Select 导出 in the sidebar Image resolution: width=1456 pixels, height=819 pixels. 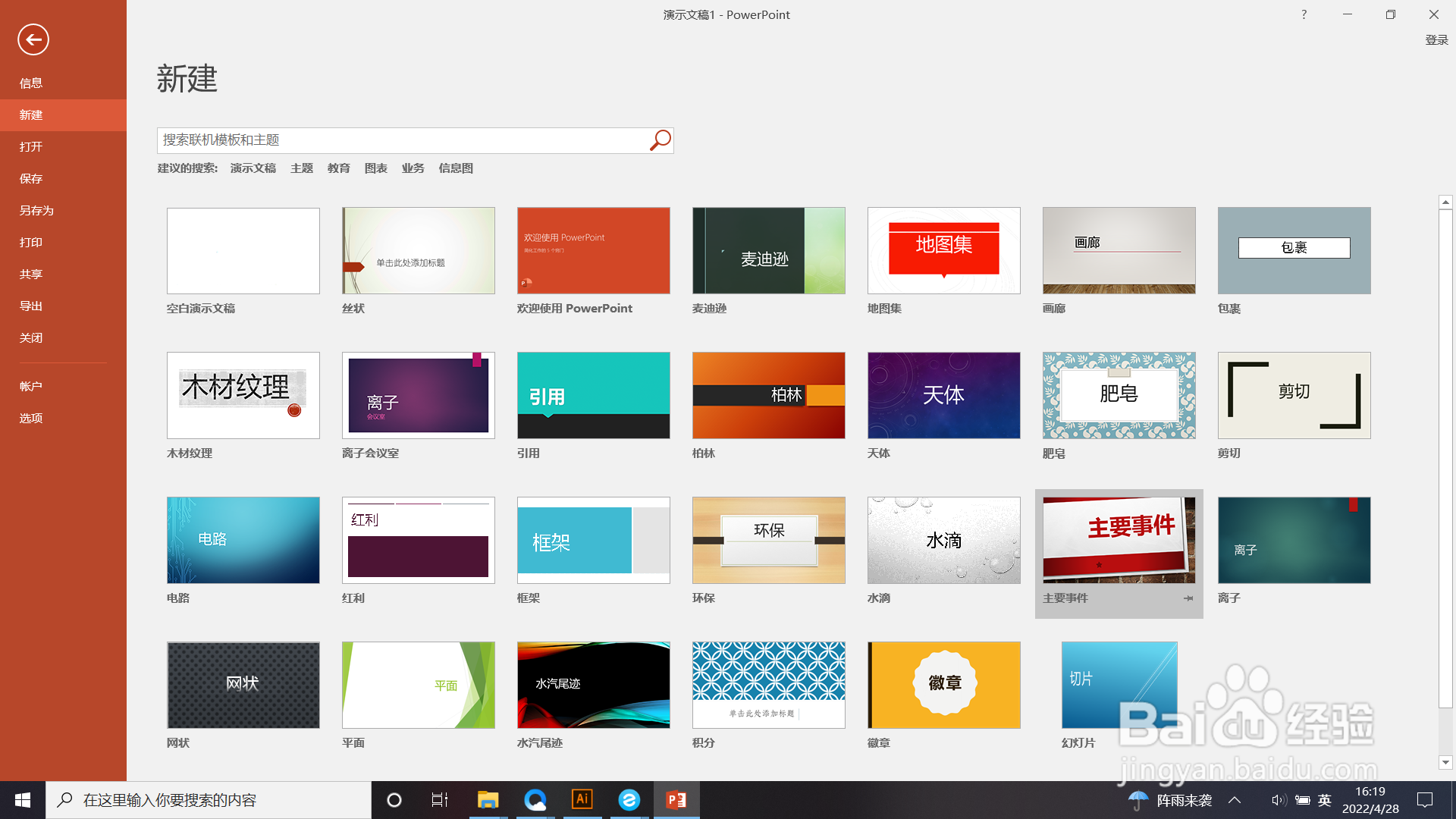tap(31, 306)
